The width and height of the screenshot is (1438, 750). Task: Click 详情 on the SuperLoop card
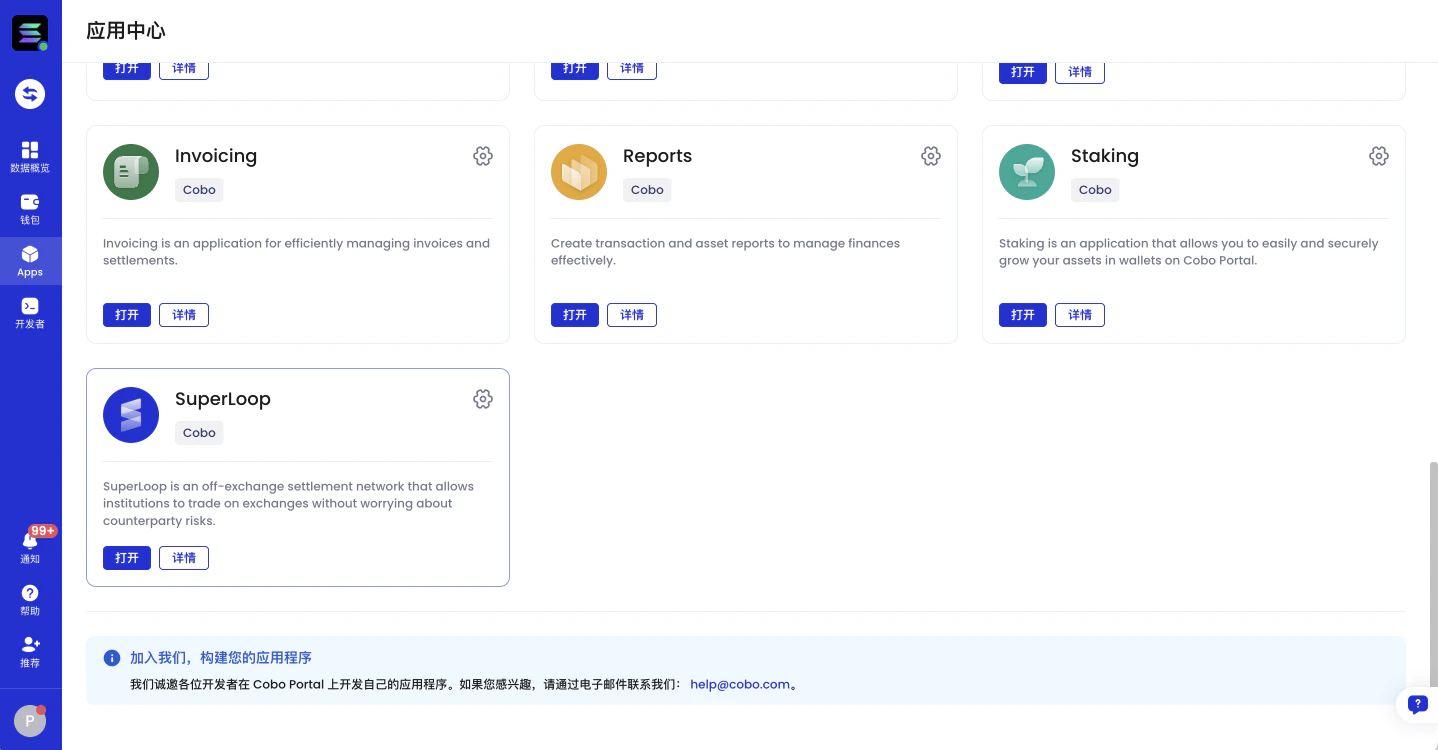(184, 558)
